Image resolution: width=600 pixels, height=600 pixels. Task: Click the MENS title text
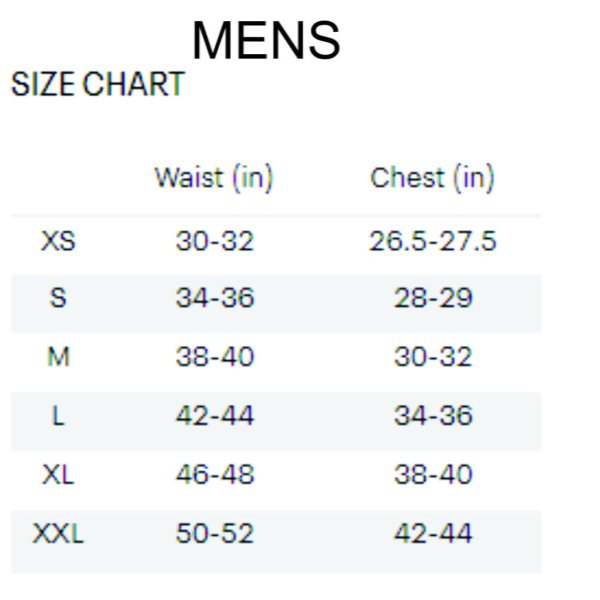tap(266, 41)
